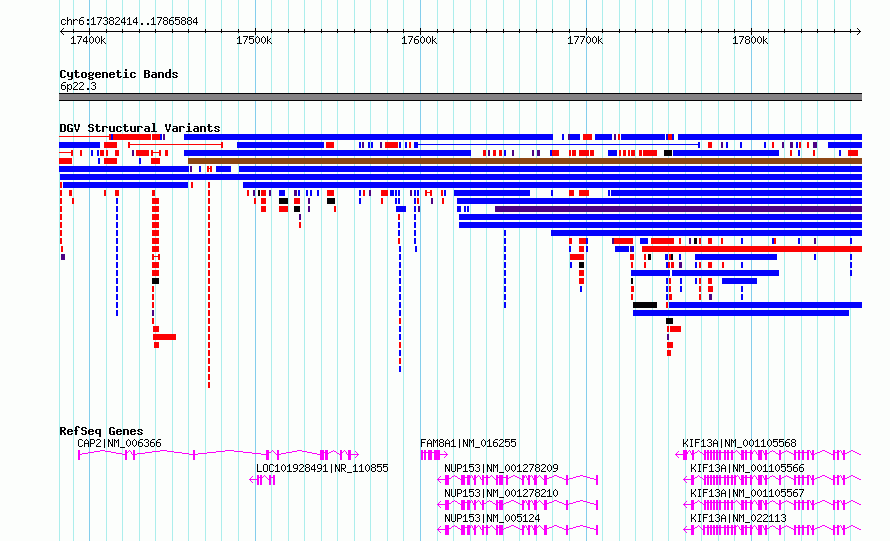Click the LOC101928491|NR_110855 label
Viewport: 890px width, 541px height.
322,468
